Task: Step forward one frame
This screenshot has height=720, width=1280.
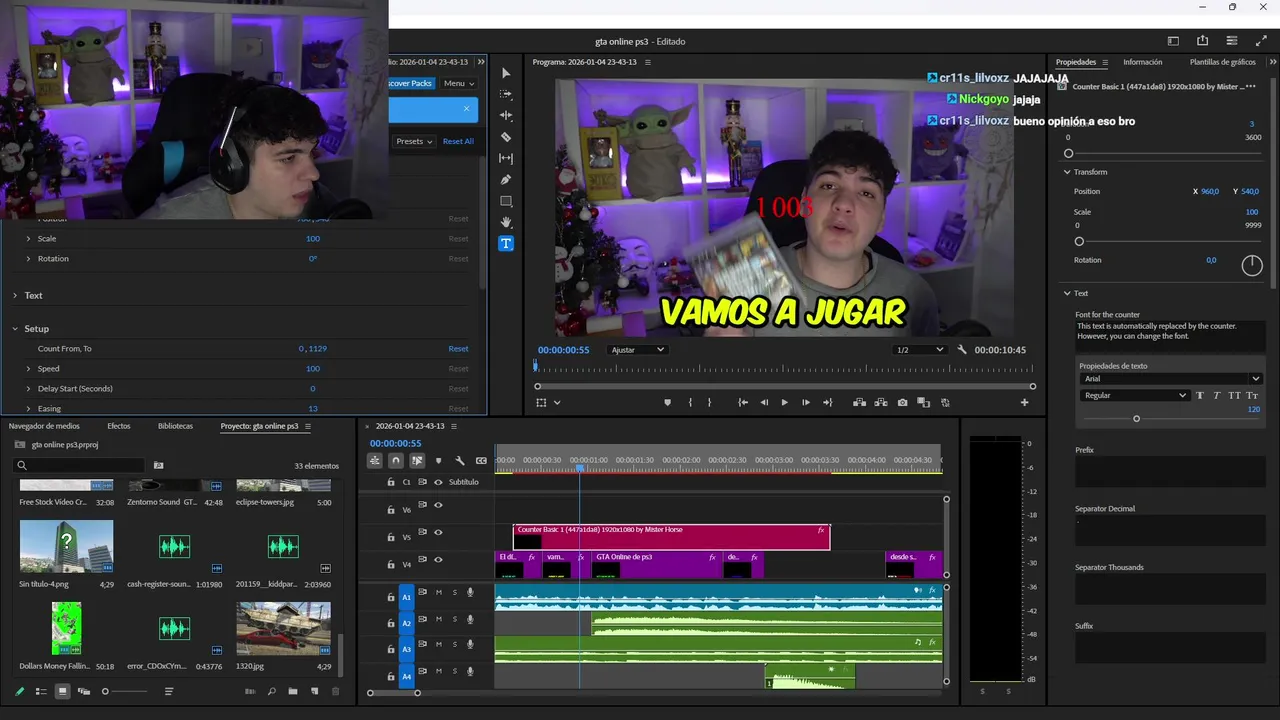Action: (x=806, y=402)
